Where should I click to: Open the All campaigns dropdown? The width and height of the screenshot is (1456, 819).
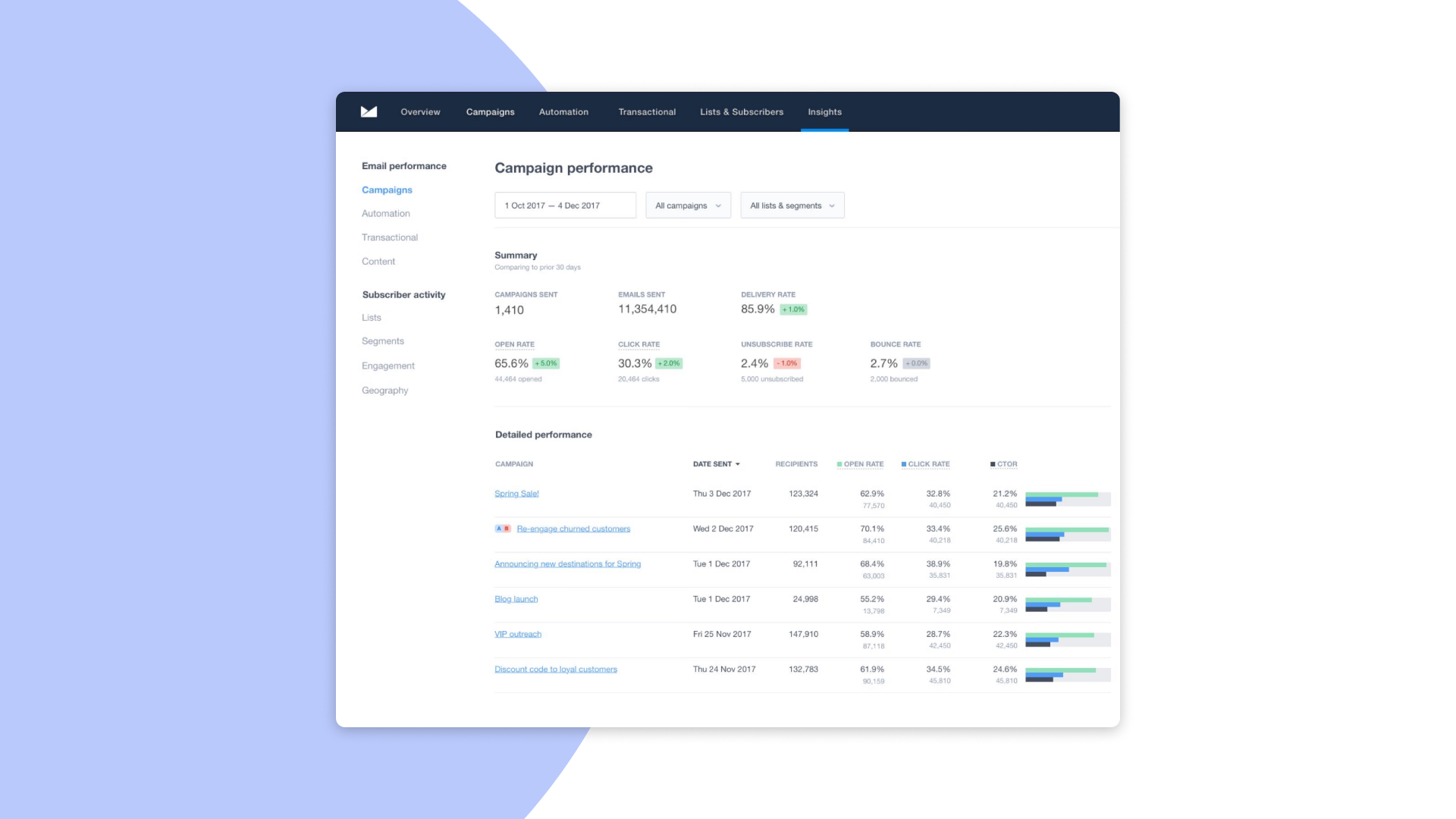pyautogui.click(x=688, y=206)
